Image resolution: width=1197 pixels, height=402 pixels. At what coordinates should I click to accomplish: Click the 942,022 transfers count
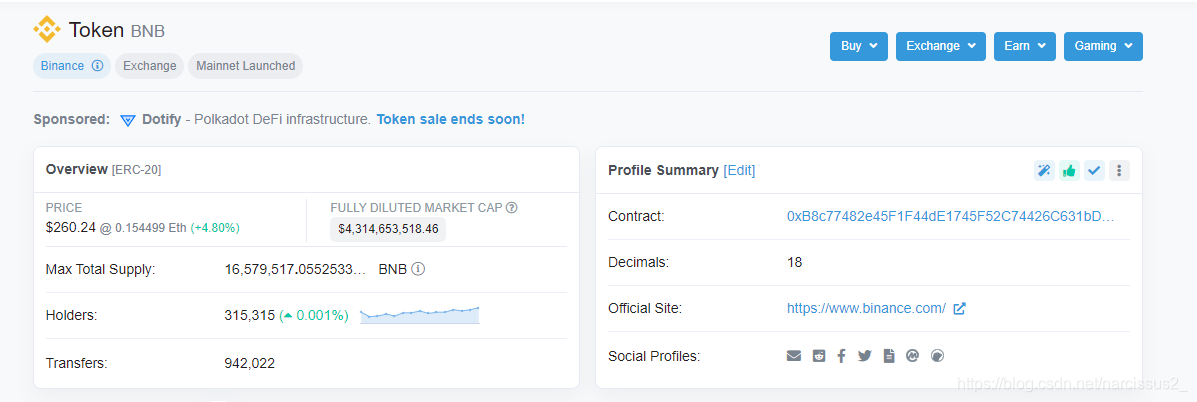(250, 363)
